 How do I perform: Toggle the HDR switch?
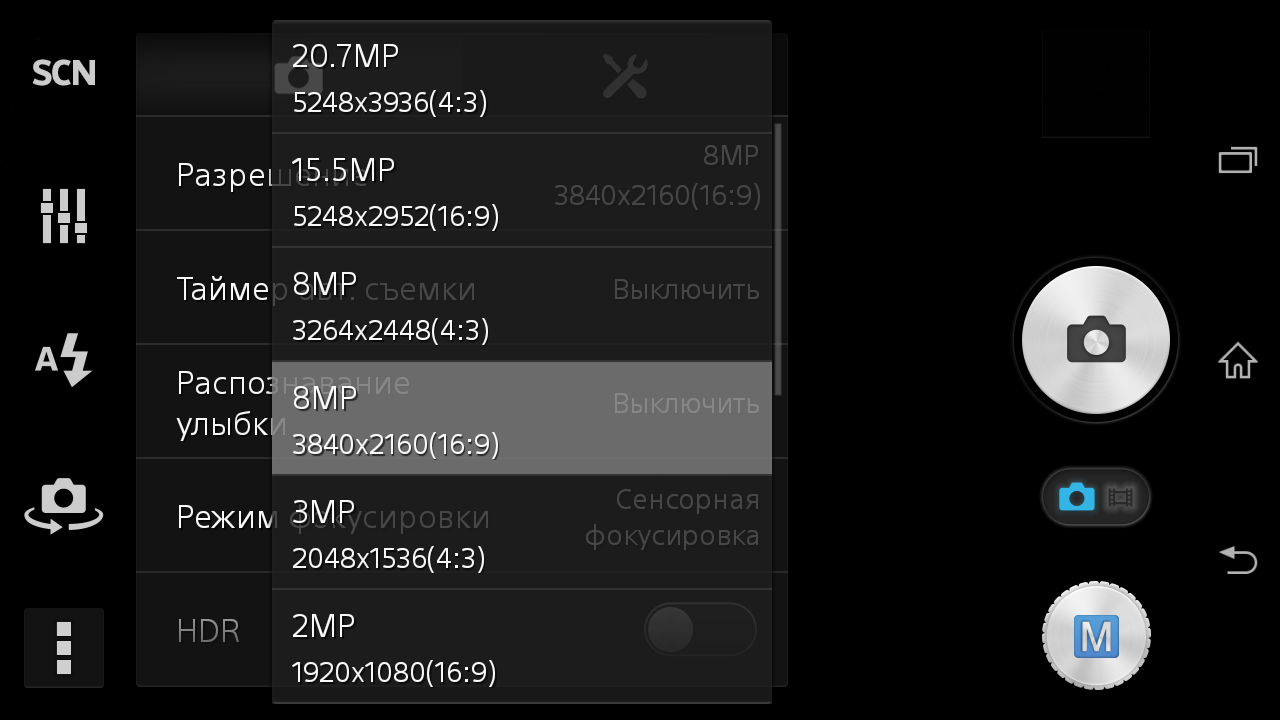[x=700, y=629]
